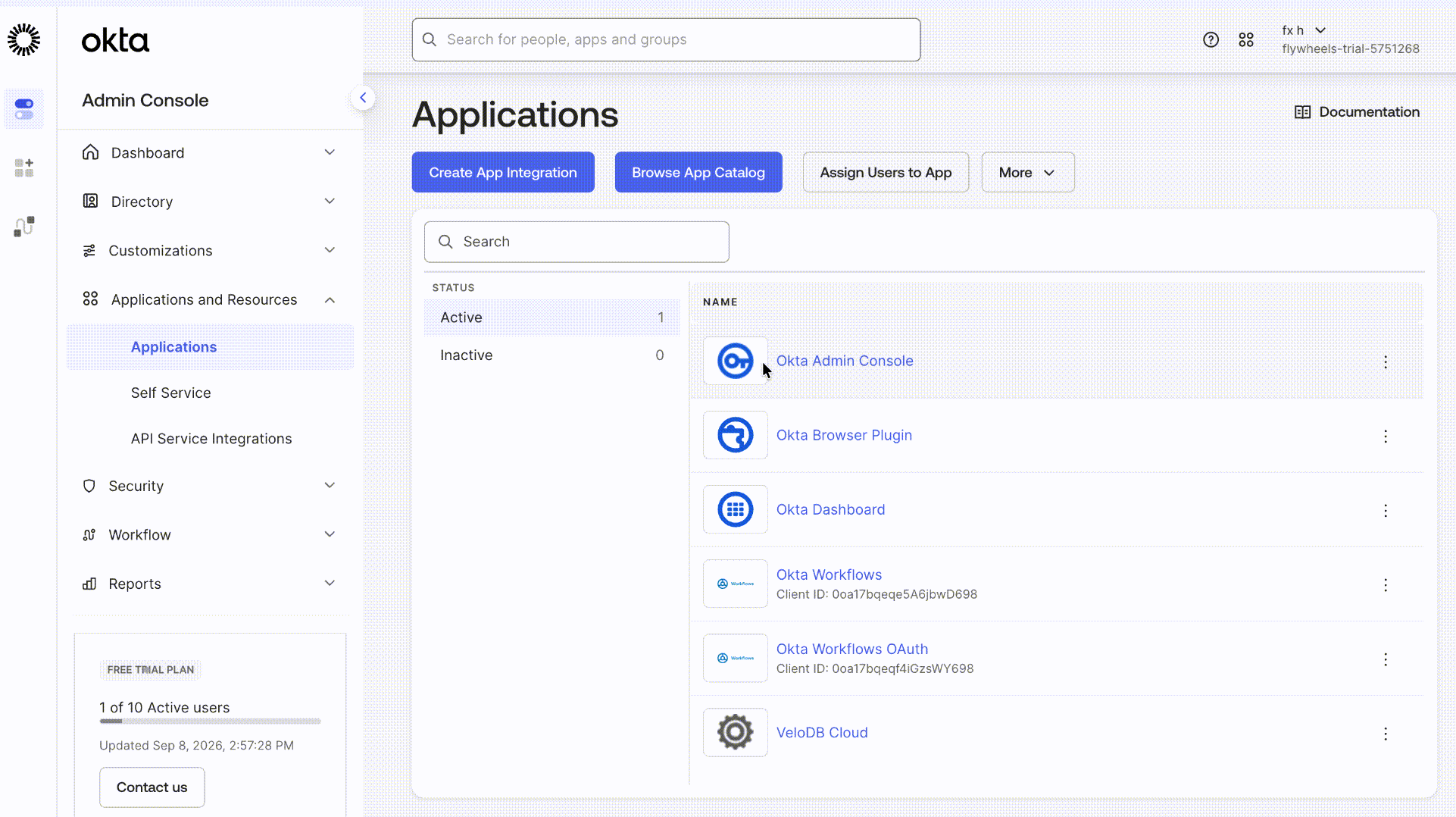Open actions menu for Okta Workflows row

(x=1386, y=585)
